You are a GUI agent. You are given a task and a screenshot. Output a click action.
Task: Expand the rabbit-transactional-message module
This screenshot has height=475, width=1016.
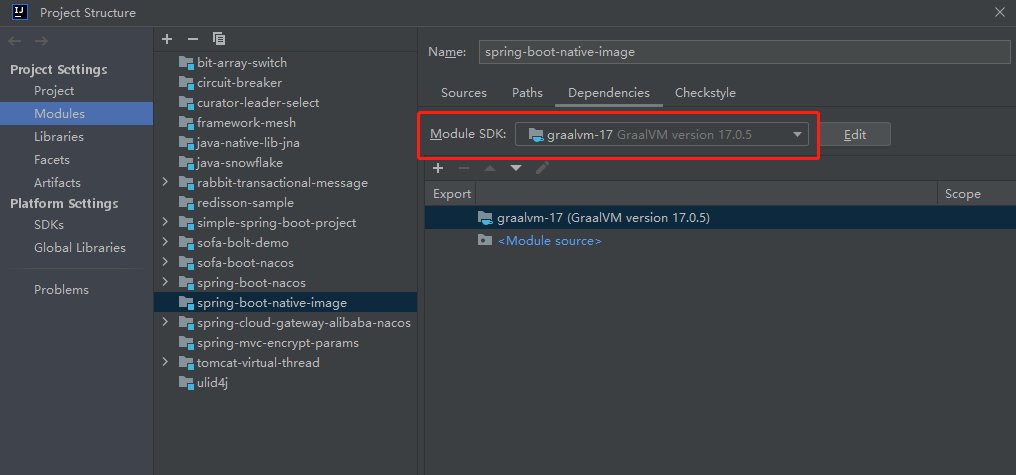pyautogui.click(x=165, y=183)
